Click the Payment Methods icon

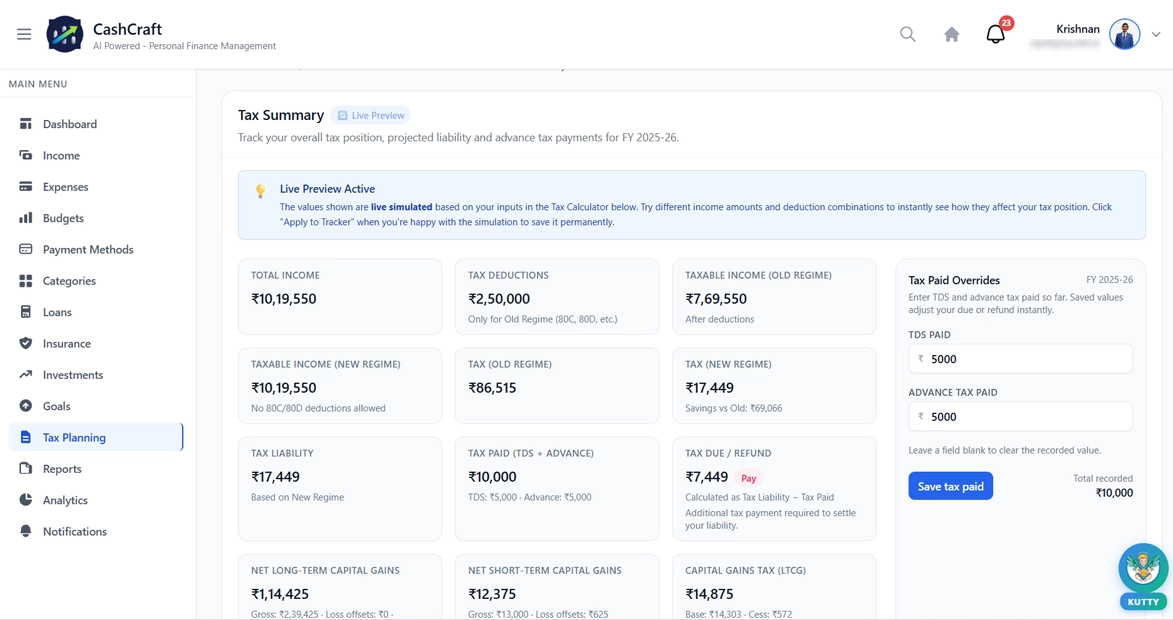25,250
